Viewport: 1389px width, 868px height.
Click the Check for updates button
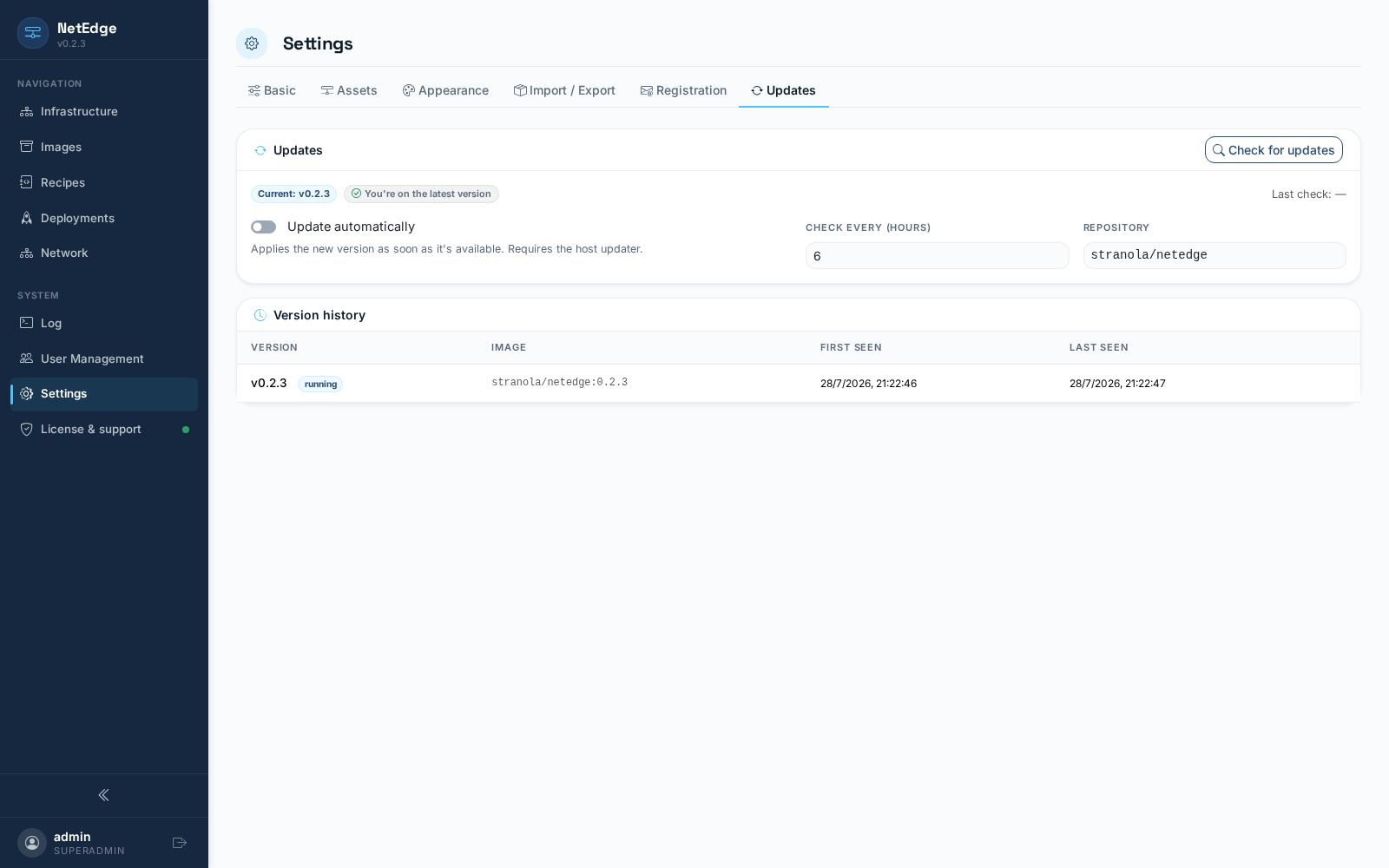1274,150
